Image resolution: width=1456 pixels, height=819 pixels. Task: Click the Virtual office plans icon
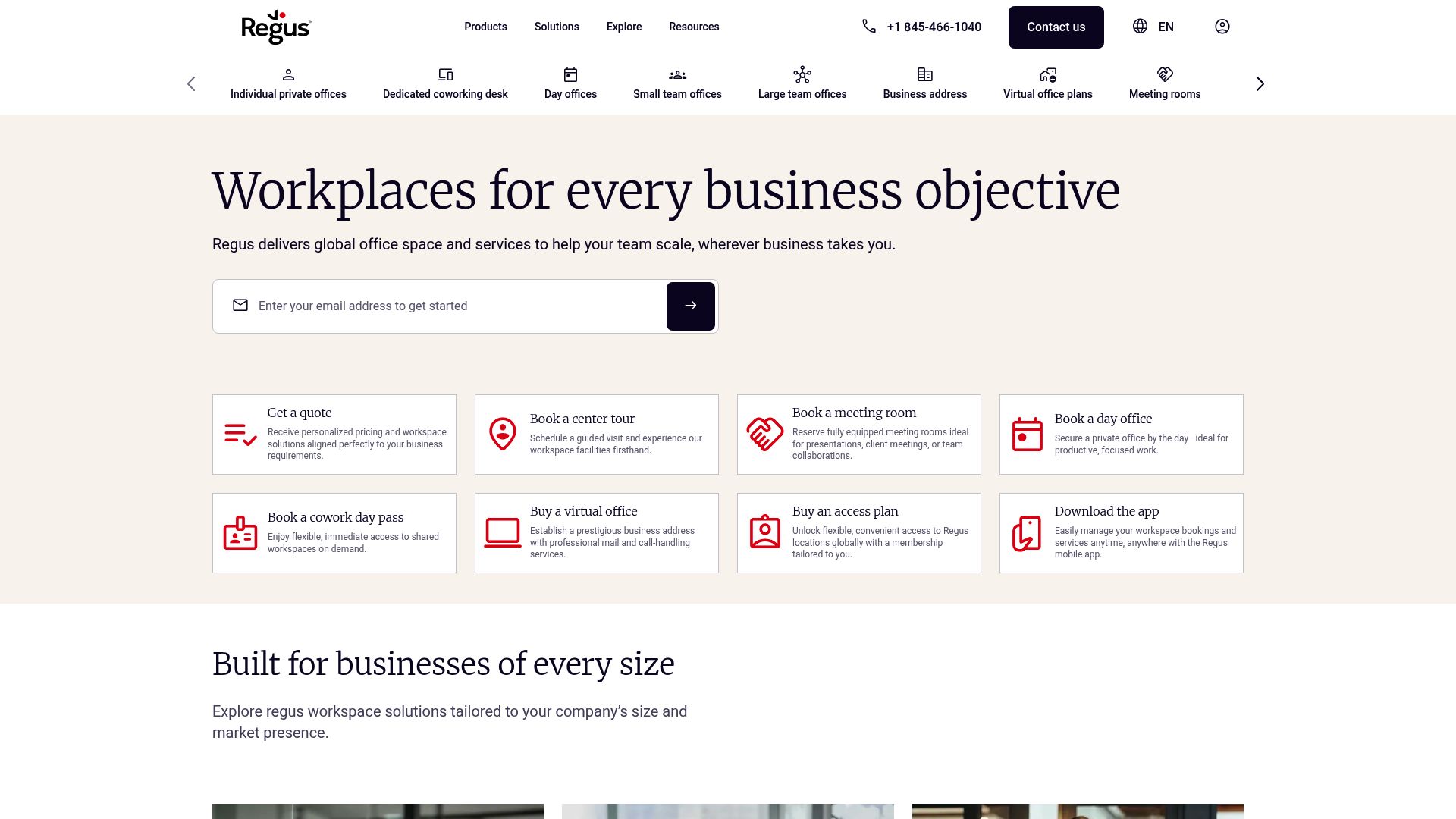tap(1047, 74)
